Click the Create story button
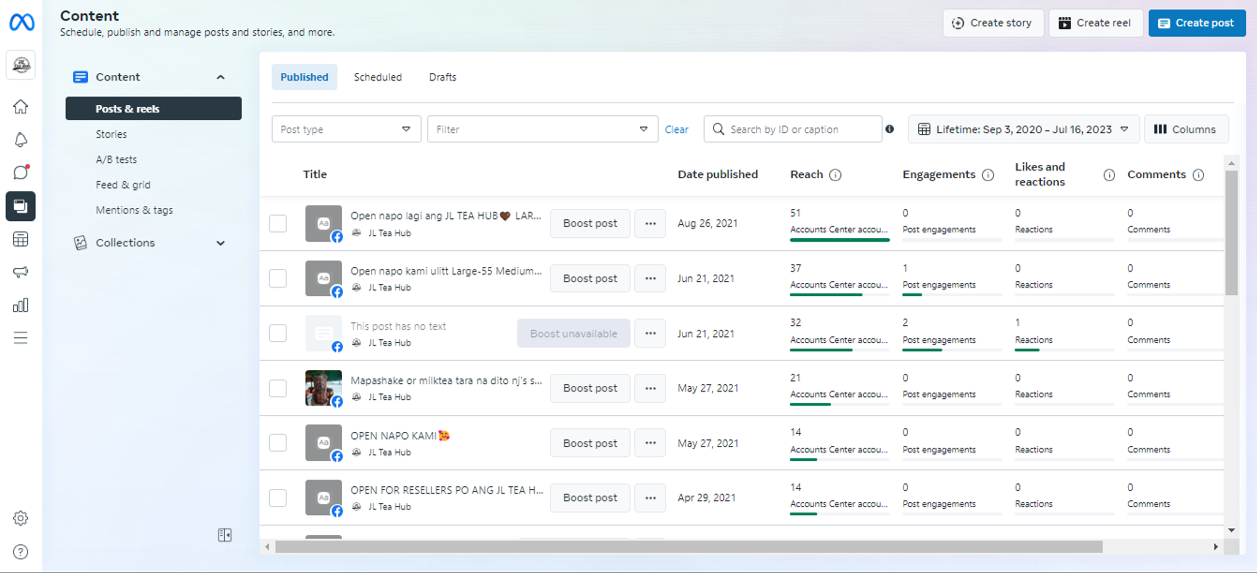The height and width of the screenshot is (573, 1257). point(994,23)
